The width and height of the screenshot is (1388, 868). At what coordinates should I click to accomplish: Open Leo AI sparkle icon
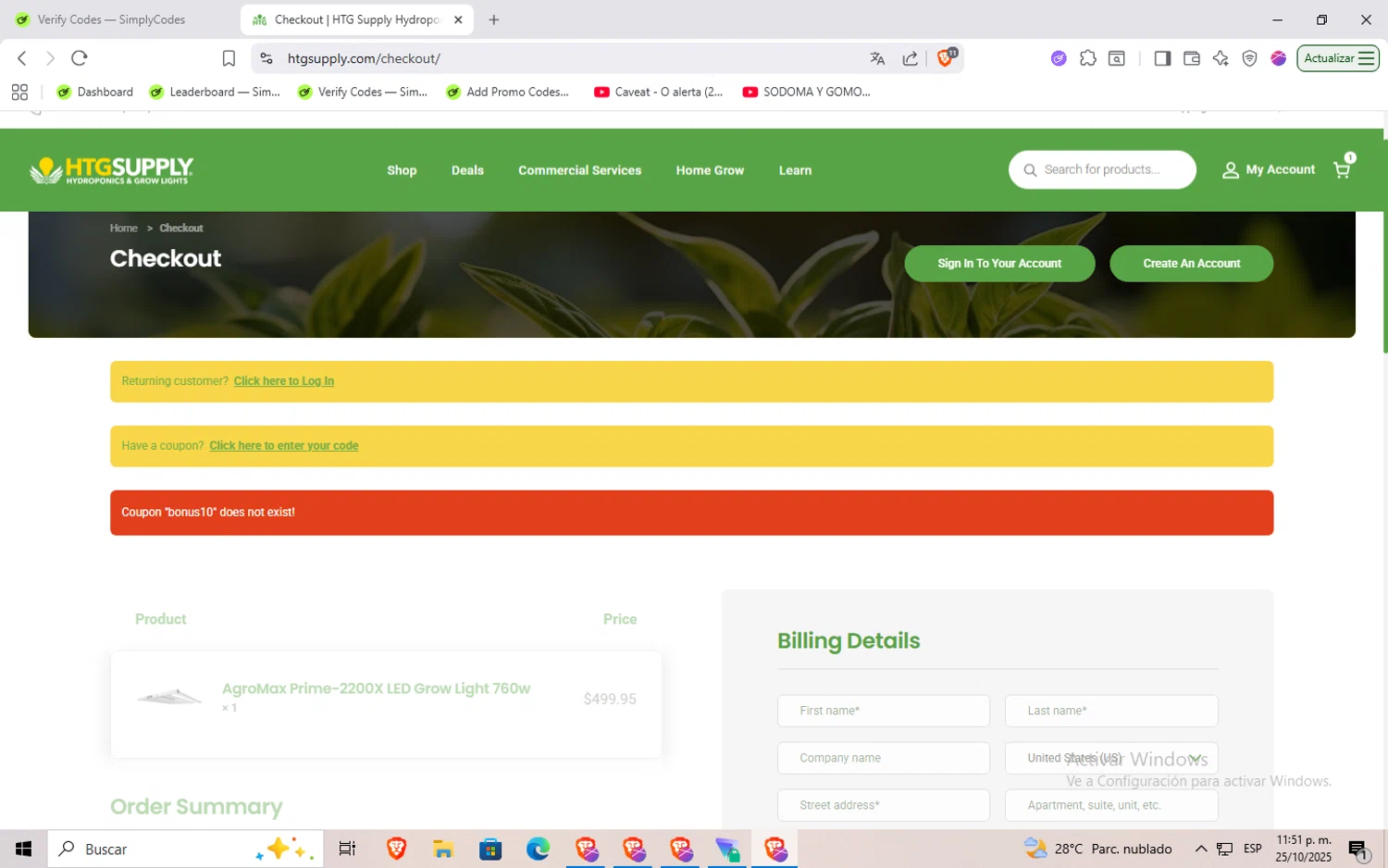click(x=1221, y=58)
